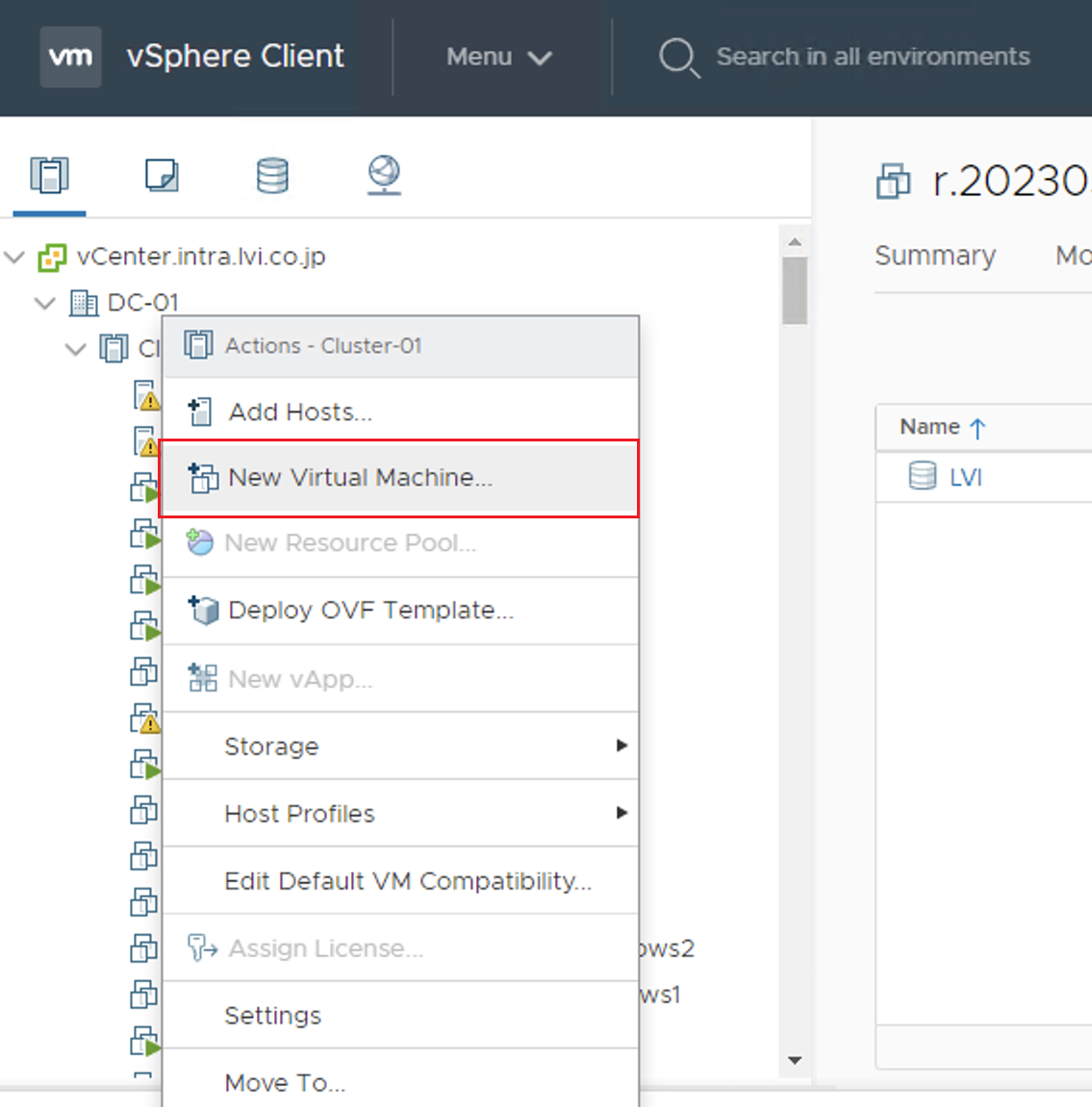Collapse the vCenter.intra.lvi.co.jp tree node
1092x1107 pixels.
click(14, 257)
